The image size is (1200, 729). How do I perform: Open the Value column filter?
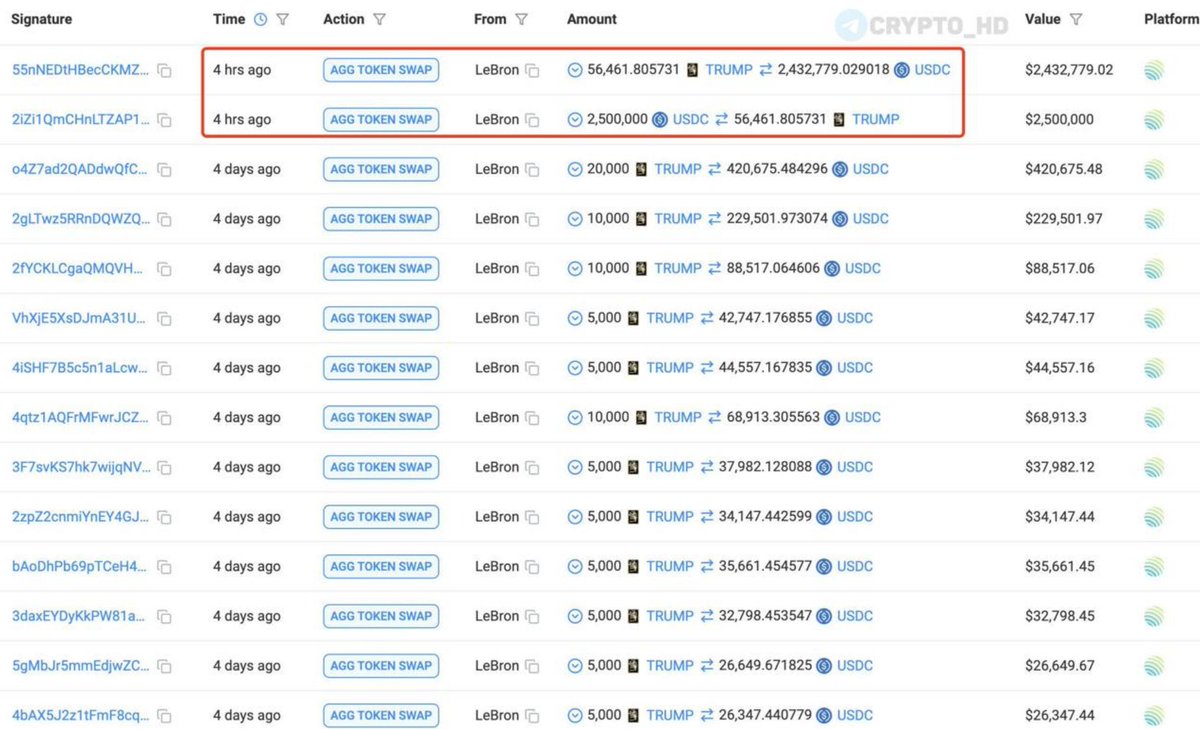tap(1076, 19)
